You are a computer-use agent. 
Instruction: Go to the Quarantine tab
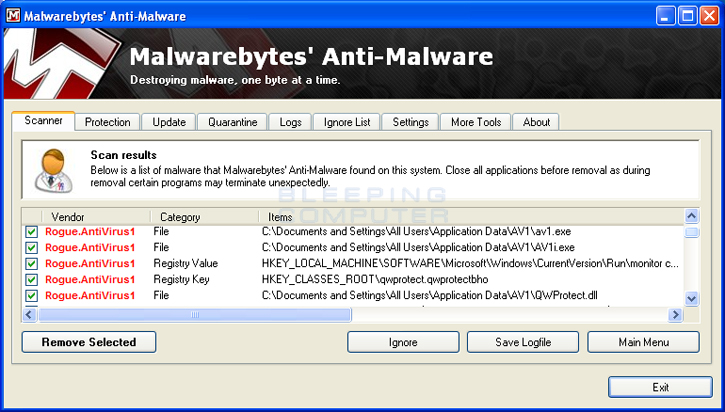click(232, 122)
